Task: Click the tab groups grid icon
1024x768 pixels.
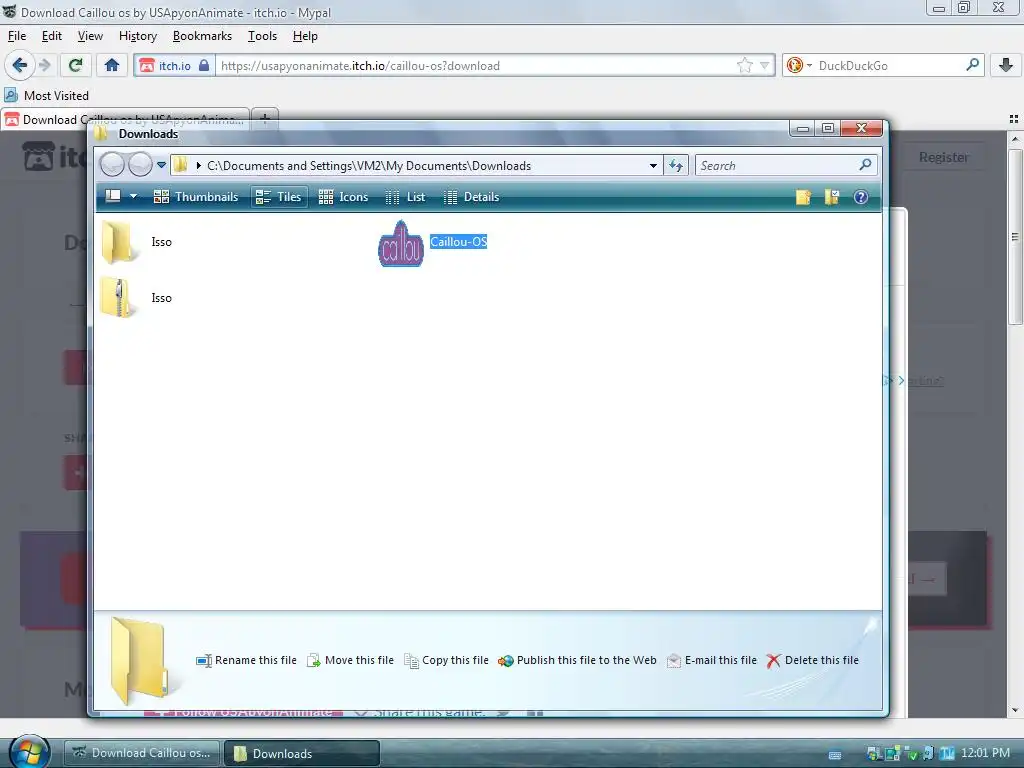Action: [1014, 119]
